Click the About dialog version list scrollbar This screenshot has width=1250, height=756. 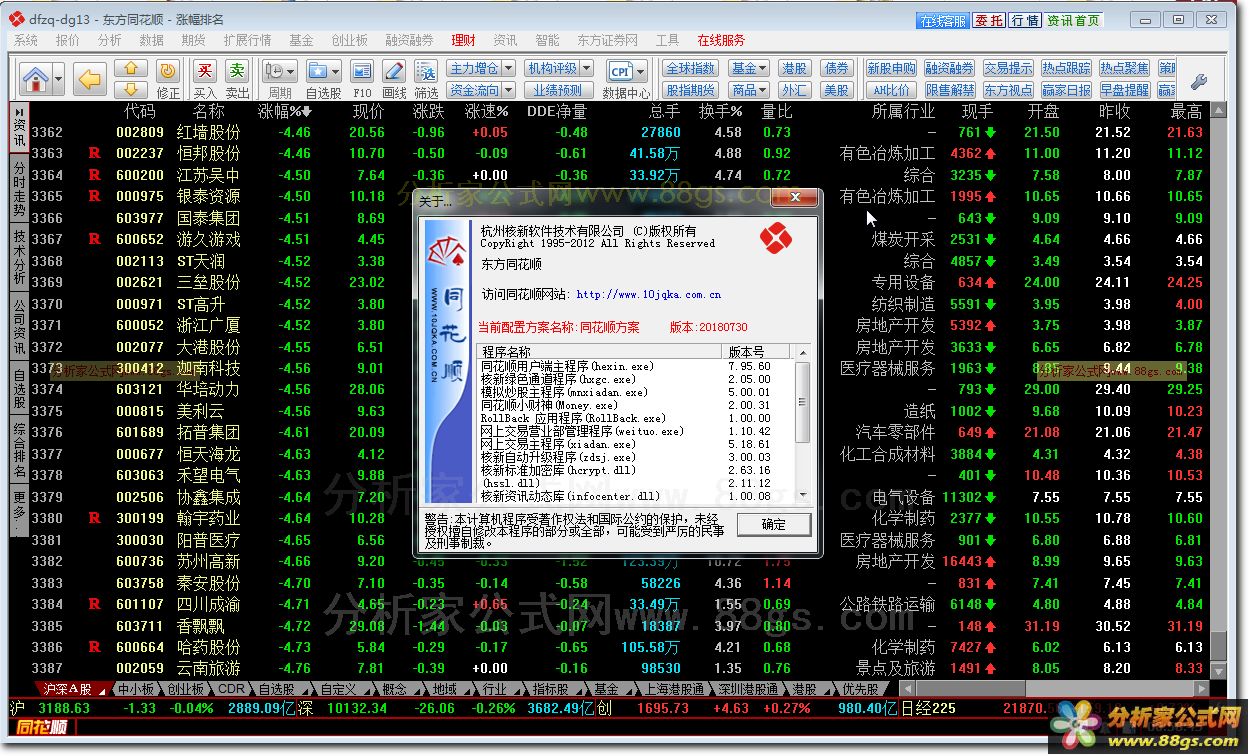[x=802, y=422]
